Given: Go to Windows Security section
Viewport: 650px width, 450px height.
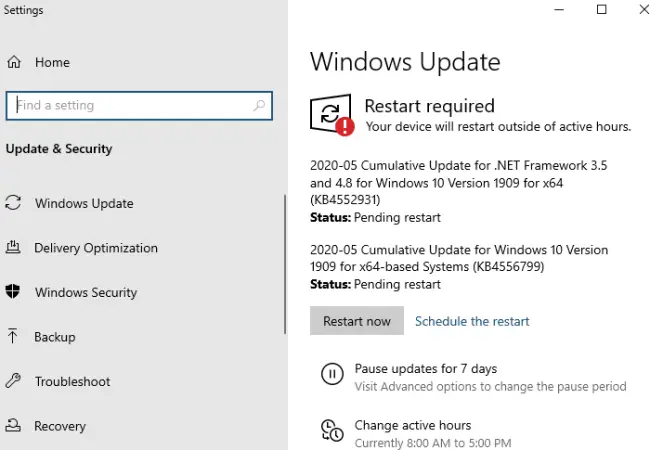Looking at the screenshot, I should pyautogui.click(x=86, y=292).
